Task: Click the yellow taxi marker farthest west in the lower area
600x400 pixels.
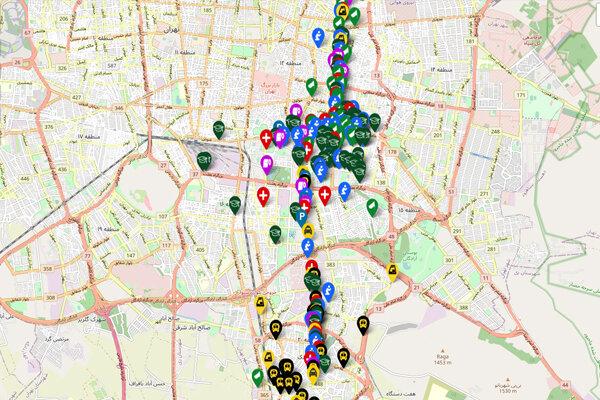Action: tap(260, 303)
